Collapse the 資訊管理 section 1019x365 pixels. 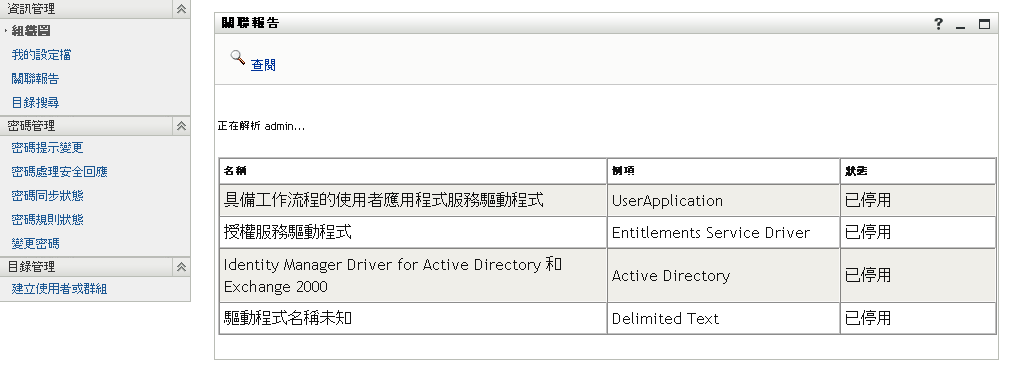181,8
